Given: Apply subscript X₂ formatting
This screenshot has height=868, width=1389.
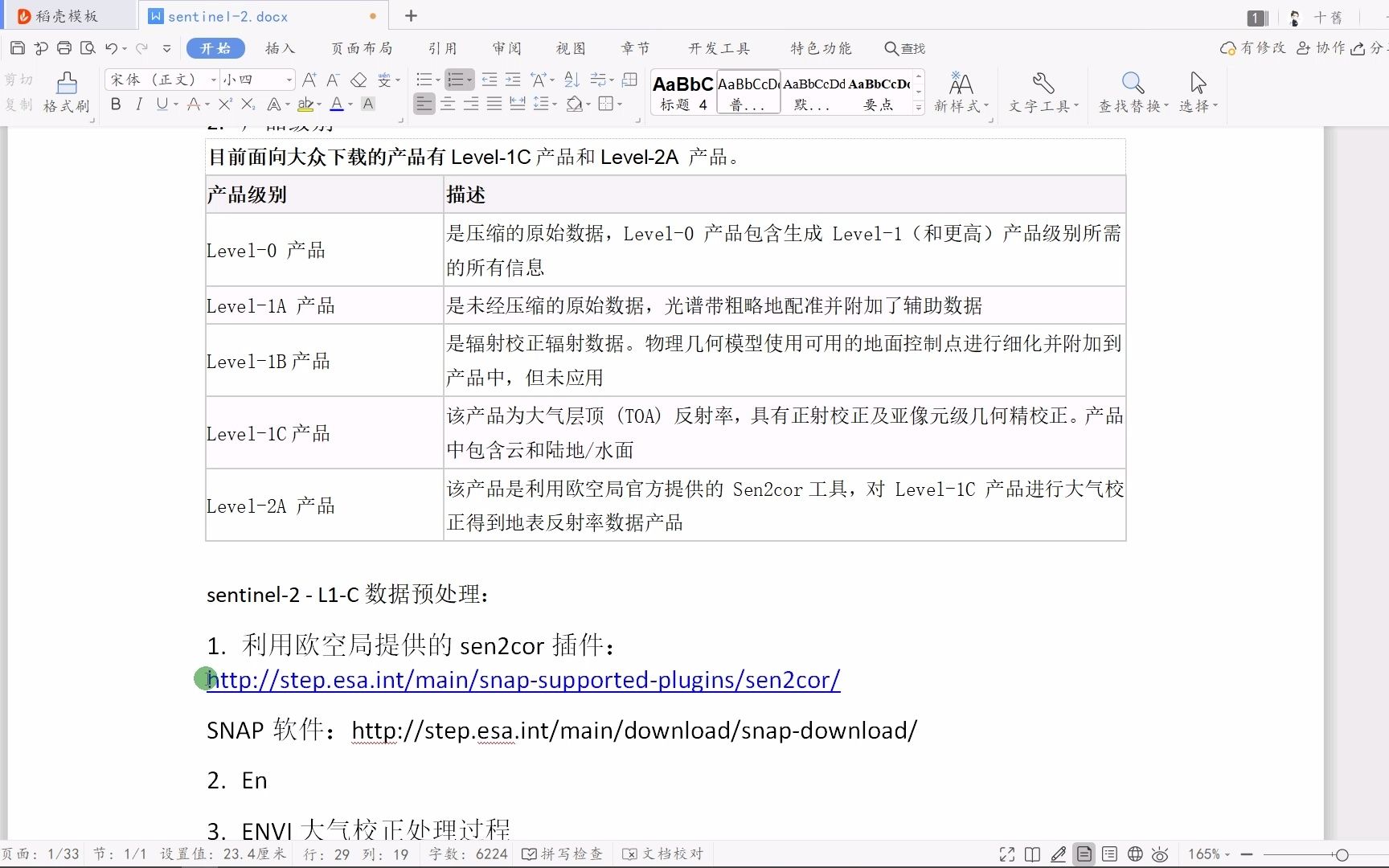Looking at the screenshot, I should pos(248,104).
